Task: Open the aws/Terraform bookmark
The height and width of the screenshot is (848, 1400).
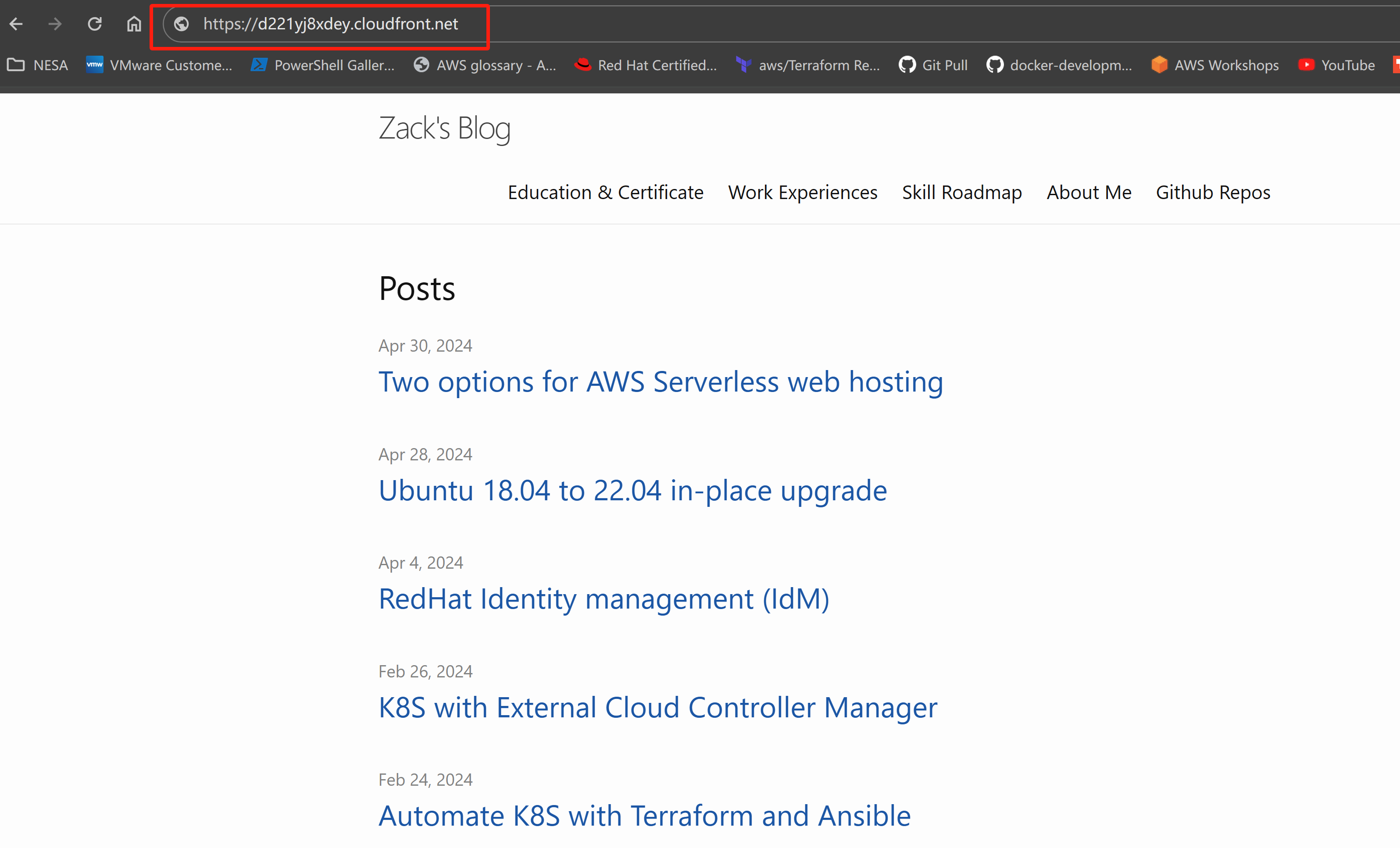Action: pyautogui.click(x=808, y=65)
